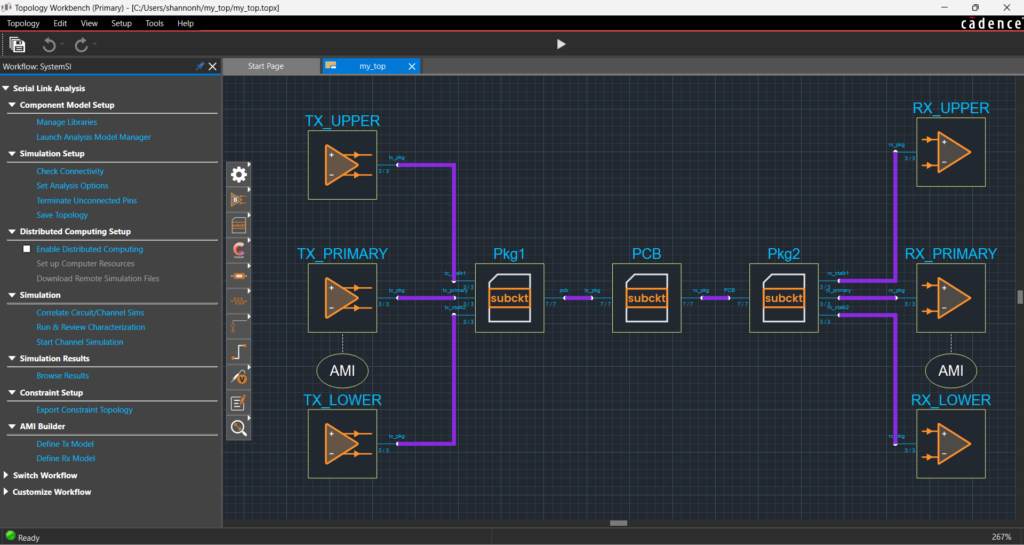Screen dimensions: 1024x545
Task: Open the Edit menu
Action: coord(60,23)
